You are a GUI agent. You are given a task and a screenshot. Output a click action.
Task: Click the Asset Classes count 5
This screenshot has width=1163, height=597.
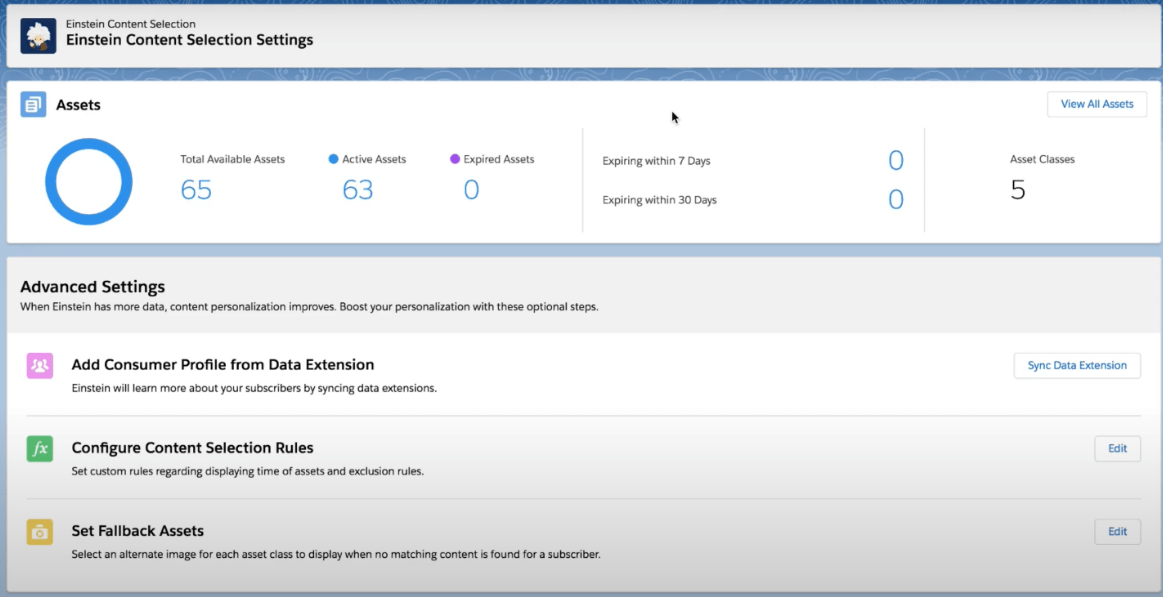click(x=1017, y=189)
